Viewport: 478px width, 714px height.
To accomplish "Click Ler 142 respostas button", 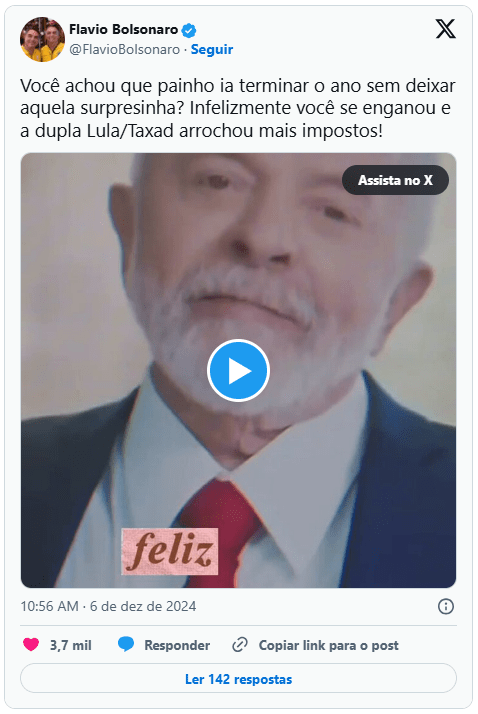I will tap(238, 678).
